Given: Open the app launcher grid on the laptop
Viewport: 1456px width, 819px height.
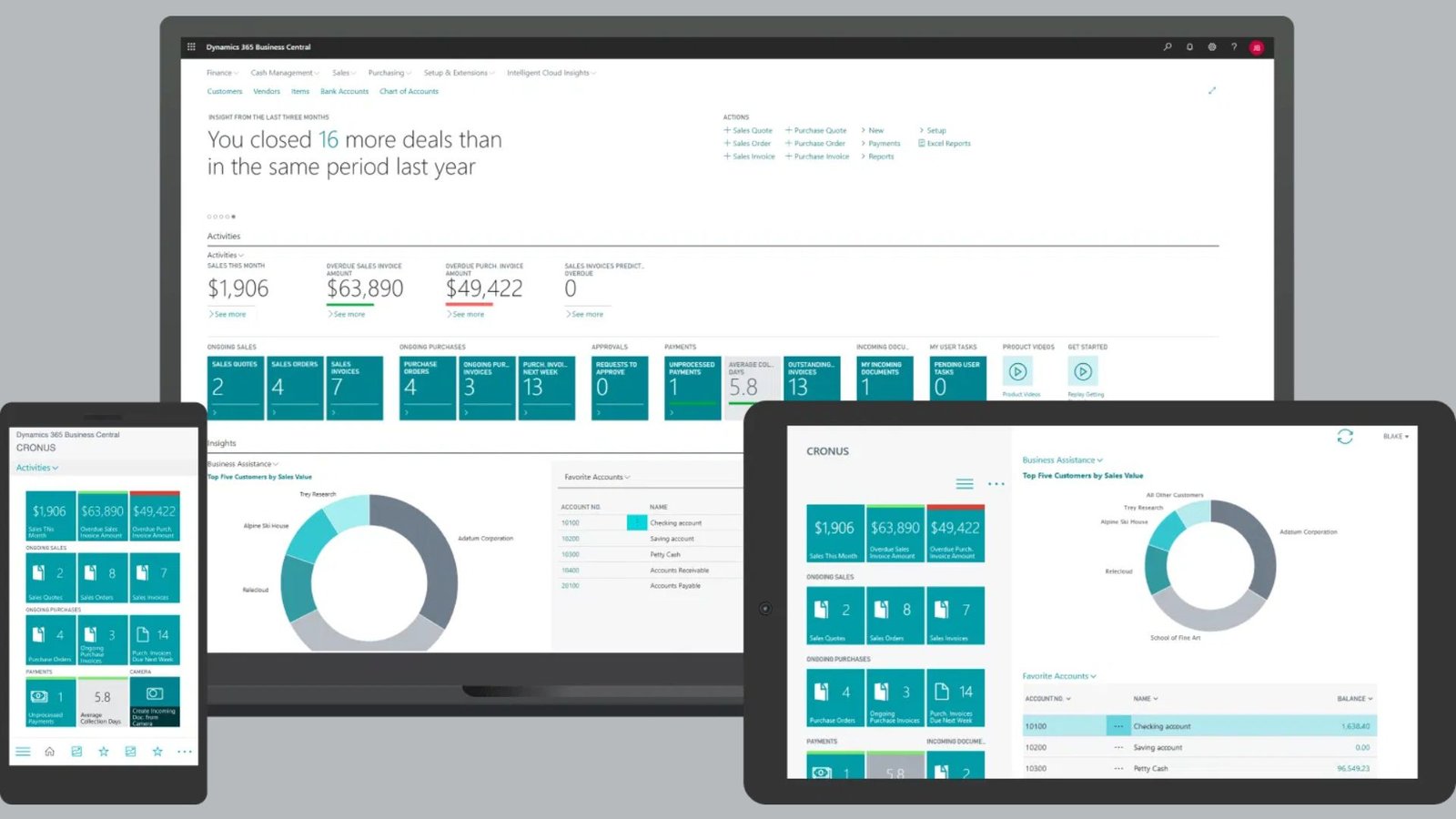Looking at the screenshot, I should pos(191,46).
